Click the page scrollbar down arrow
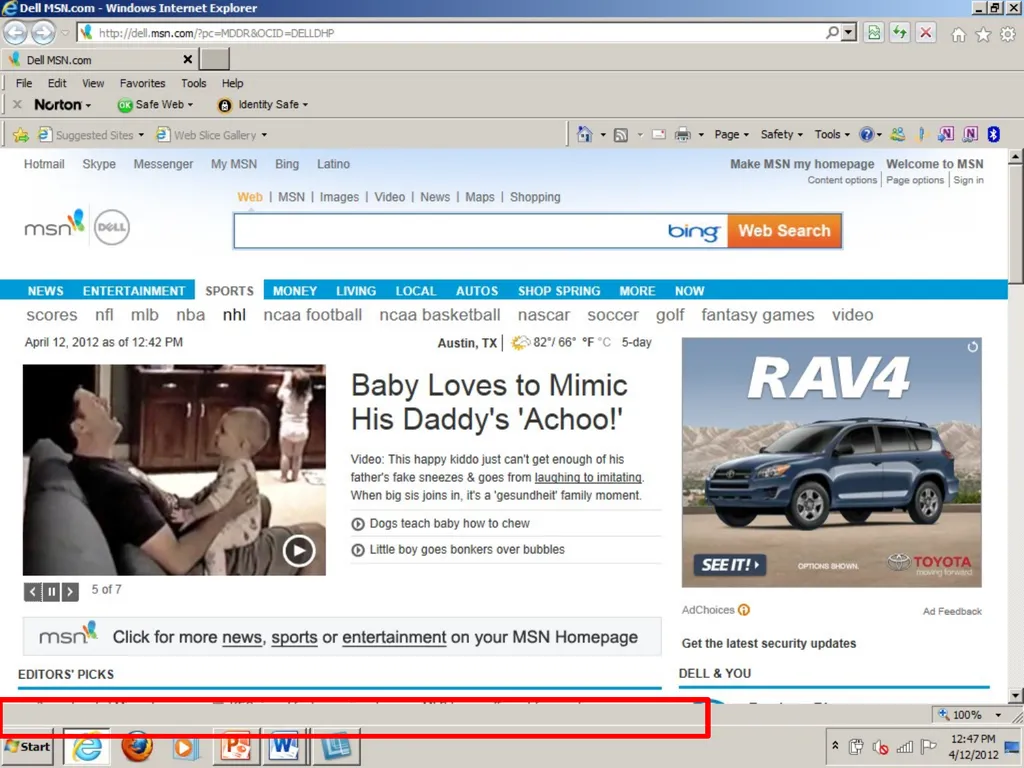Screen dimensions: 1024x768 click(1016, 695)
